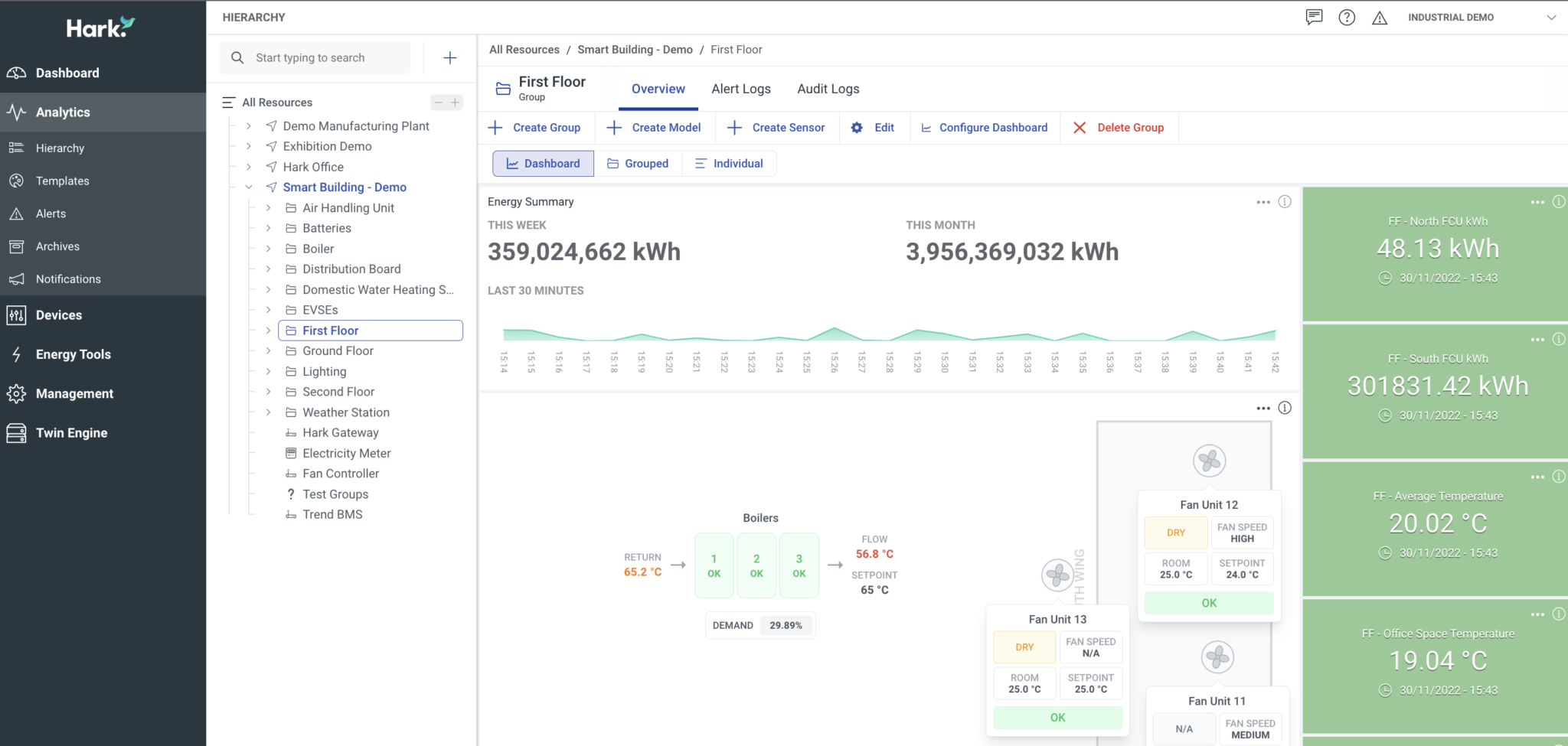Activate the Dashboard view toggle
Image resolution: width=1568 pixels, height=746 pixels.
click(x=542, y=163)
